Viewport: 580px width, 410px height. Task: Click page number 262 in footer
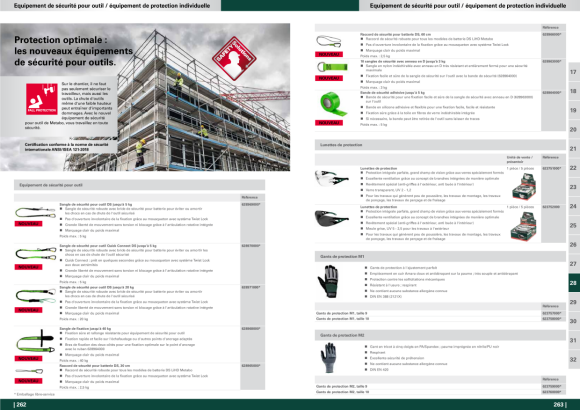20,405
